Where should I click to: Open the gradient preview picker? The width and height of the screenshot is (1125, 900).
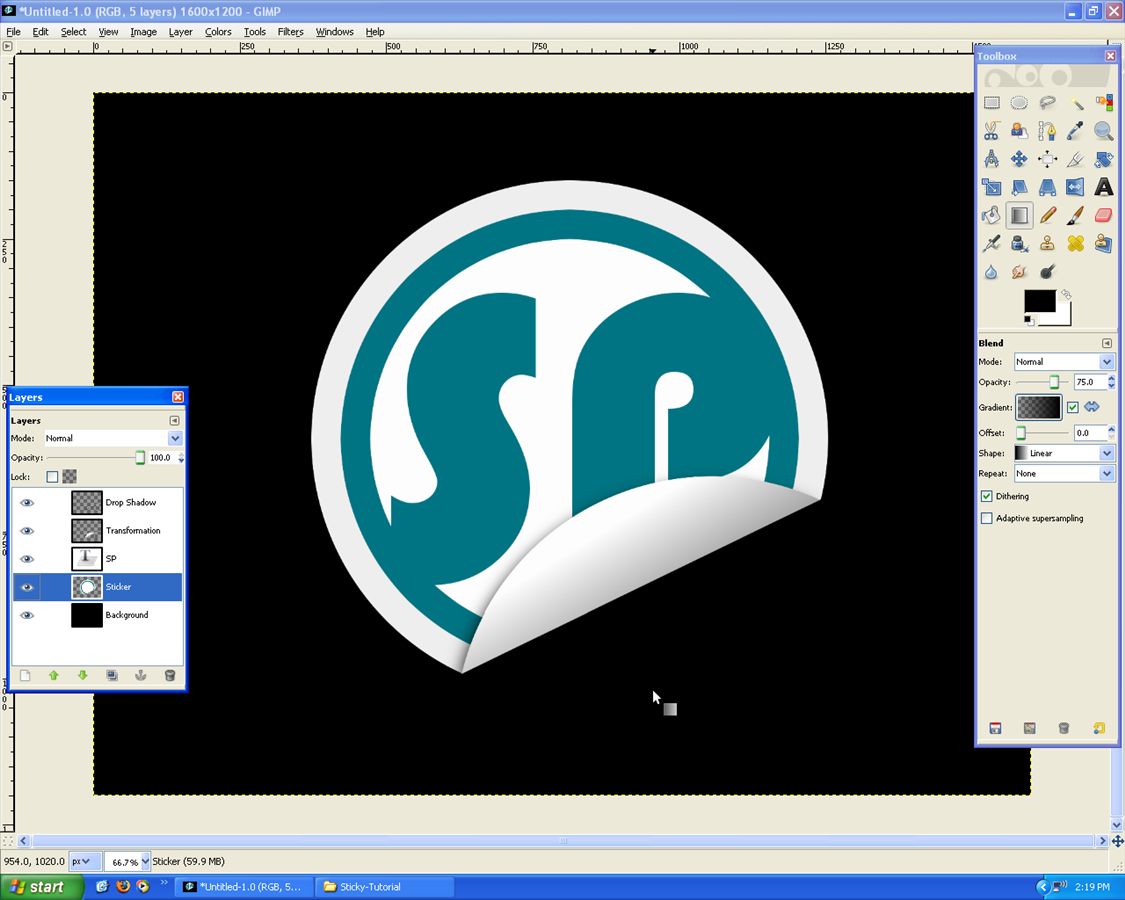click(x=1039, y=407)
